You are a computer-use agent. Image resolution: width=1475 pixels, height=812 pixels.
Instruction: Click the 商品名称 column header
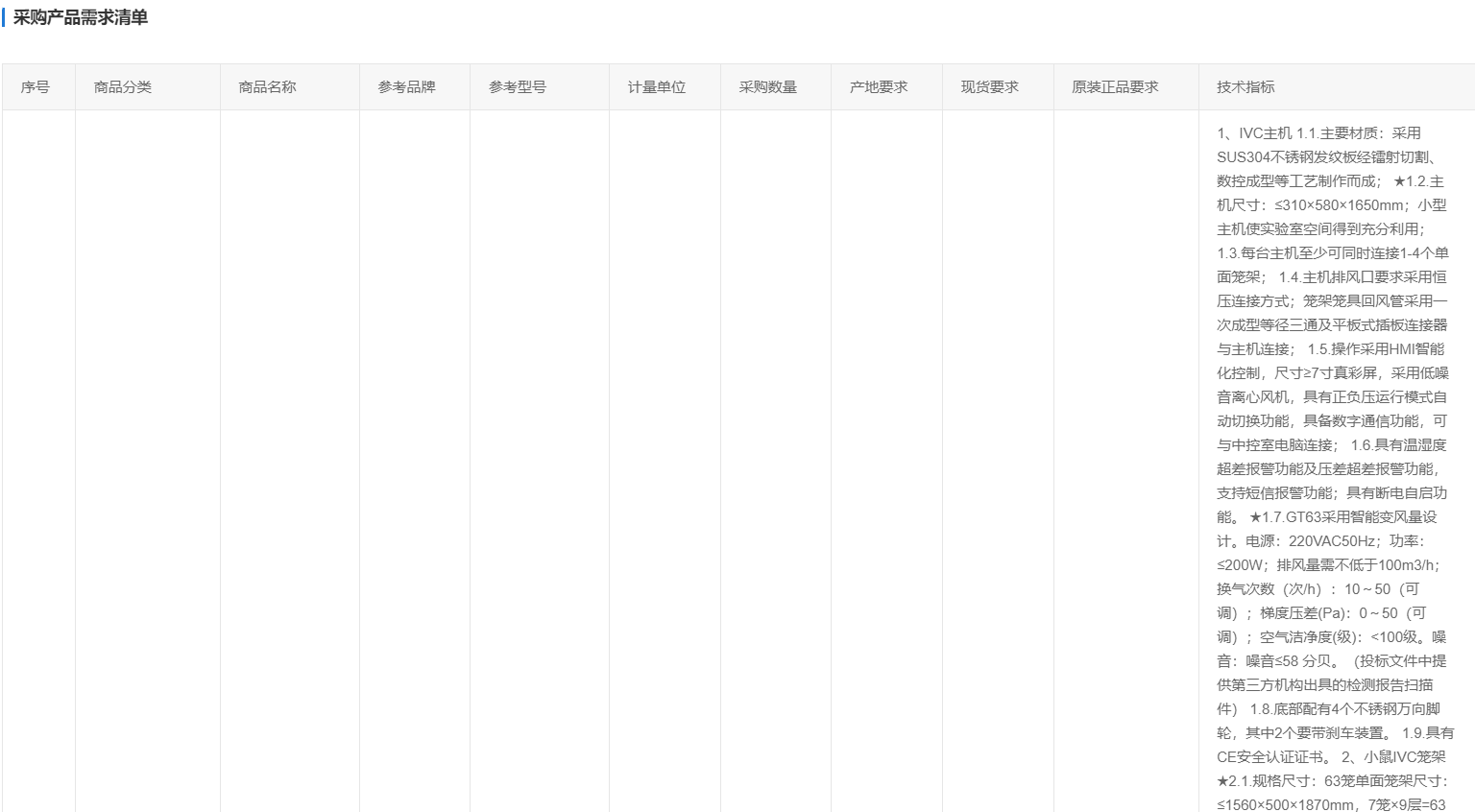point(267,87)
